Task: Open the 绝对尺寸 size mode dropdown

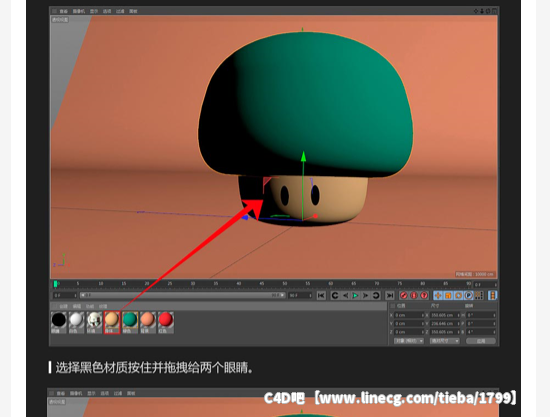Action: pyautogui.click(x=444, y=341)
